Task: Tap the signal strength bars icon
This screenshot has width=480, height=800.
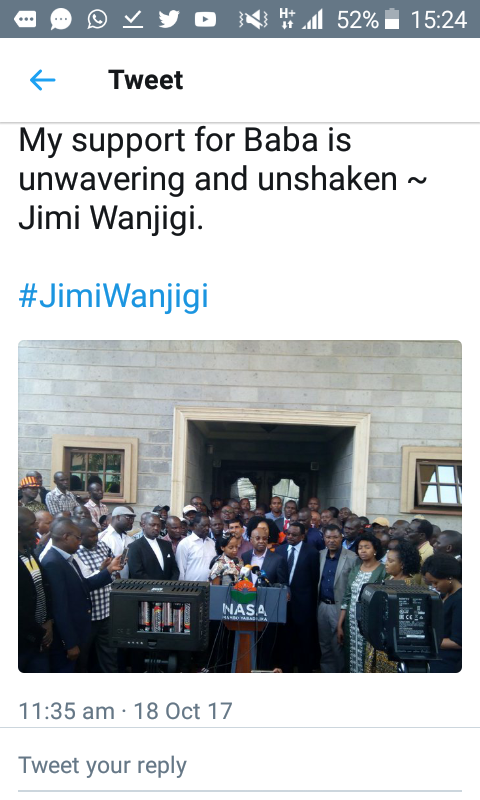Action: click(312, 20)
